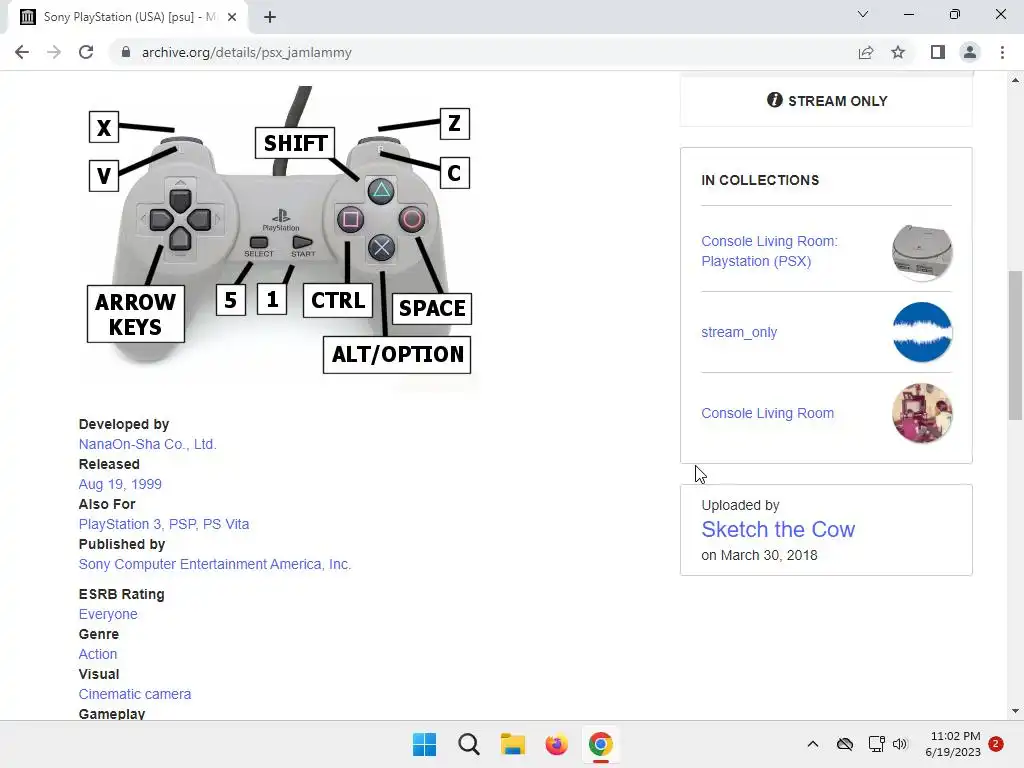Open the browser side panel
Screen dimensions: 1024x768
click(x=938, y=52)
